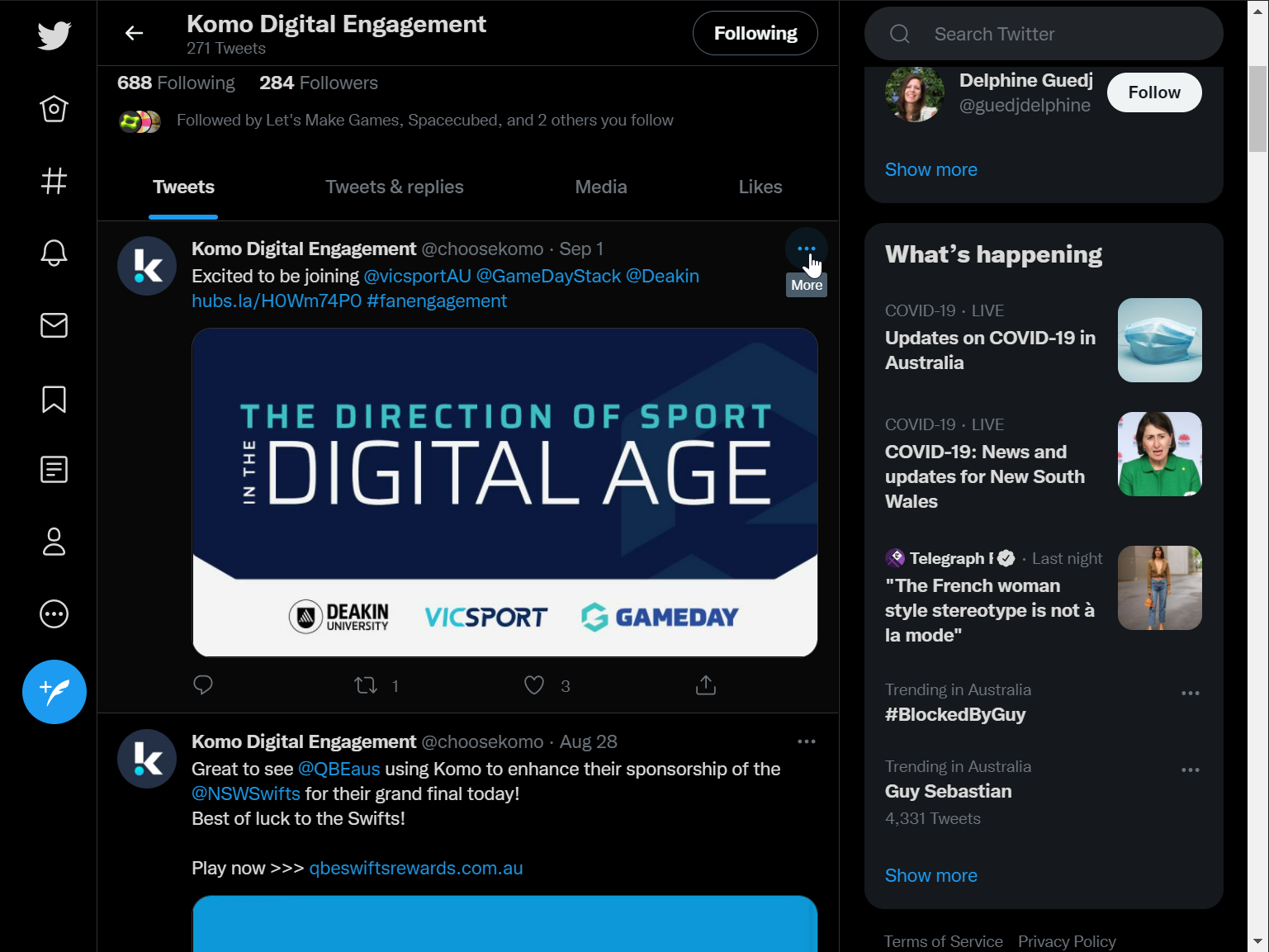Open qbeswiftsrewards.com.au link
Screen dimensions: 1269x952
click(x=415, y=869)
